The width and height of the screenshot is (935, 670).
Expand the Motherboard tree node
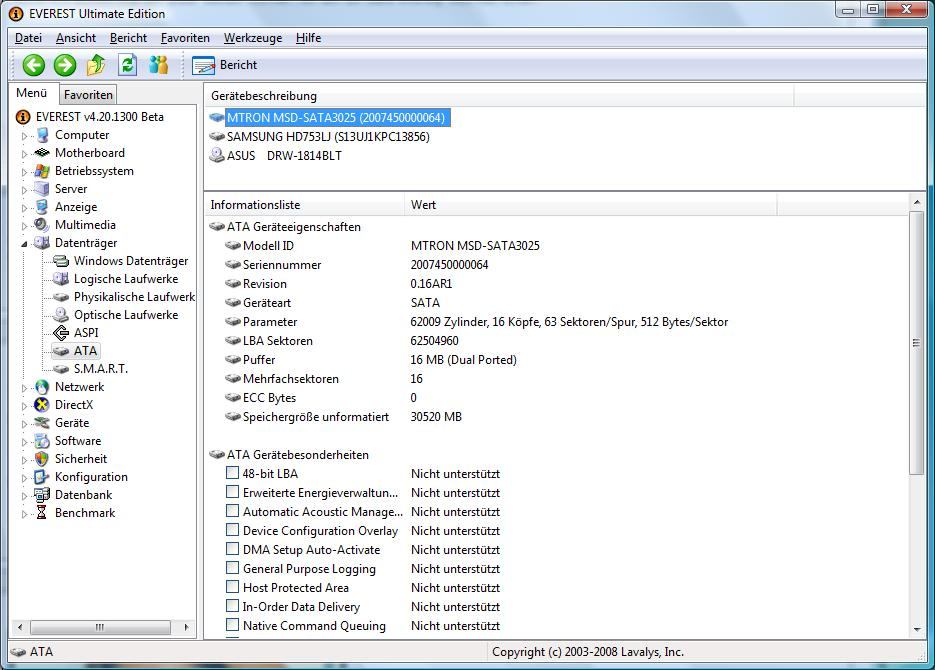[x=24, y=154]
